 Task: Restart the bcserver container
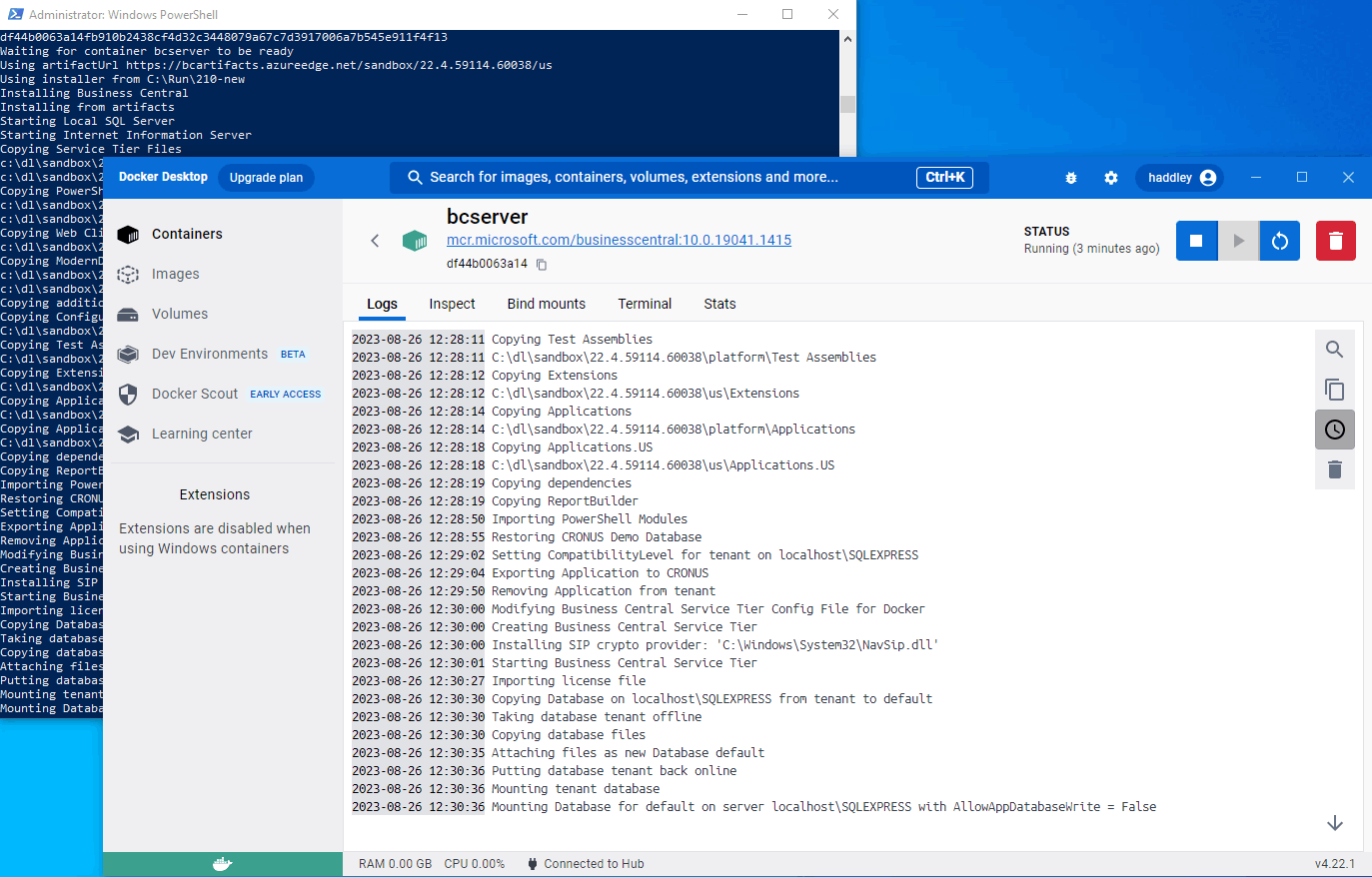click(1280, 241)
